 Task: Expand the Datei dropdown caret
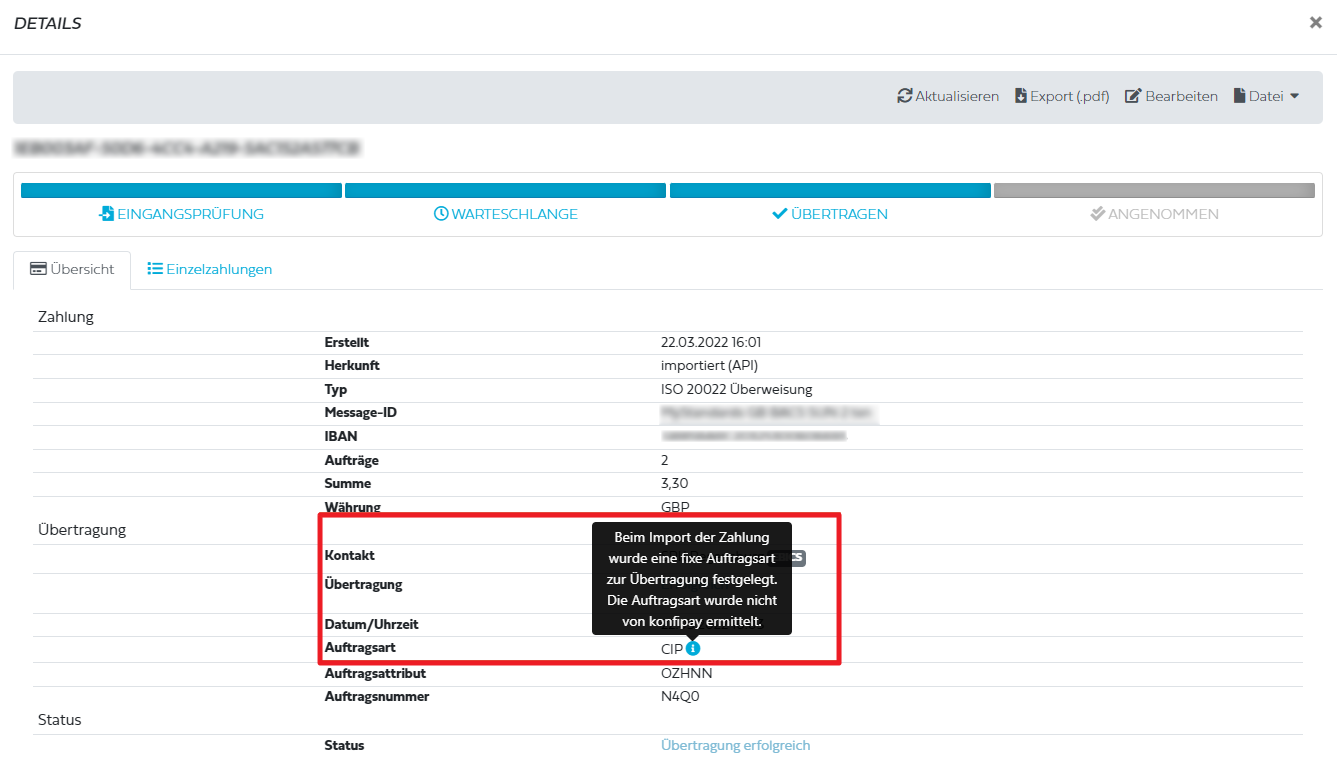[1294, 96]
